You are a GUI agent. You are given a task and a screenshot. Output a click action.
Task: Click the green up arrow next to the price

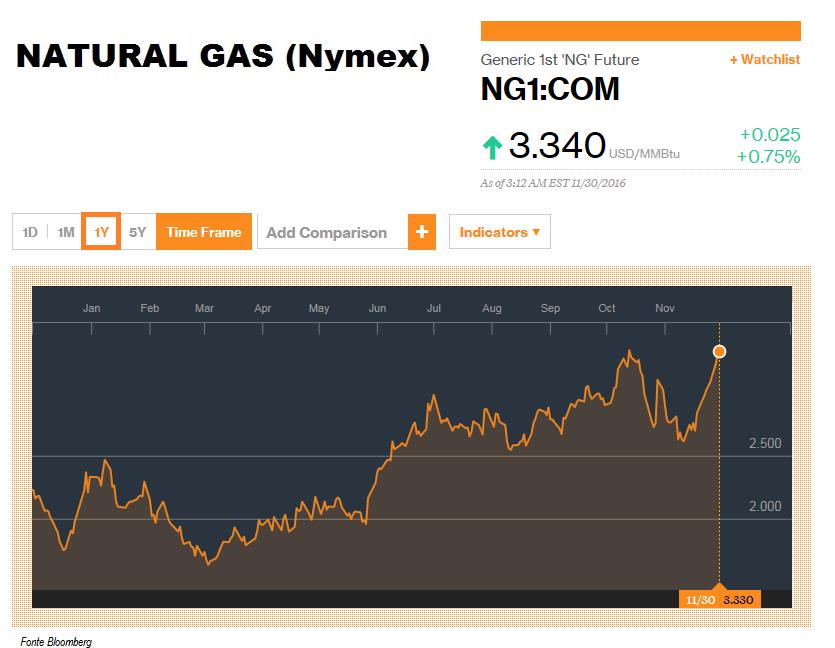click(492, 147)
